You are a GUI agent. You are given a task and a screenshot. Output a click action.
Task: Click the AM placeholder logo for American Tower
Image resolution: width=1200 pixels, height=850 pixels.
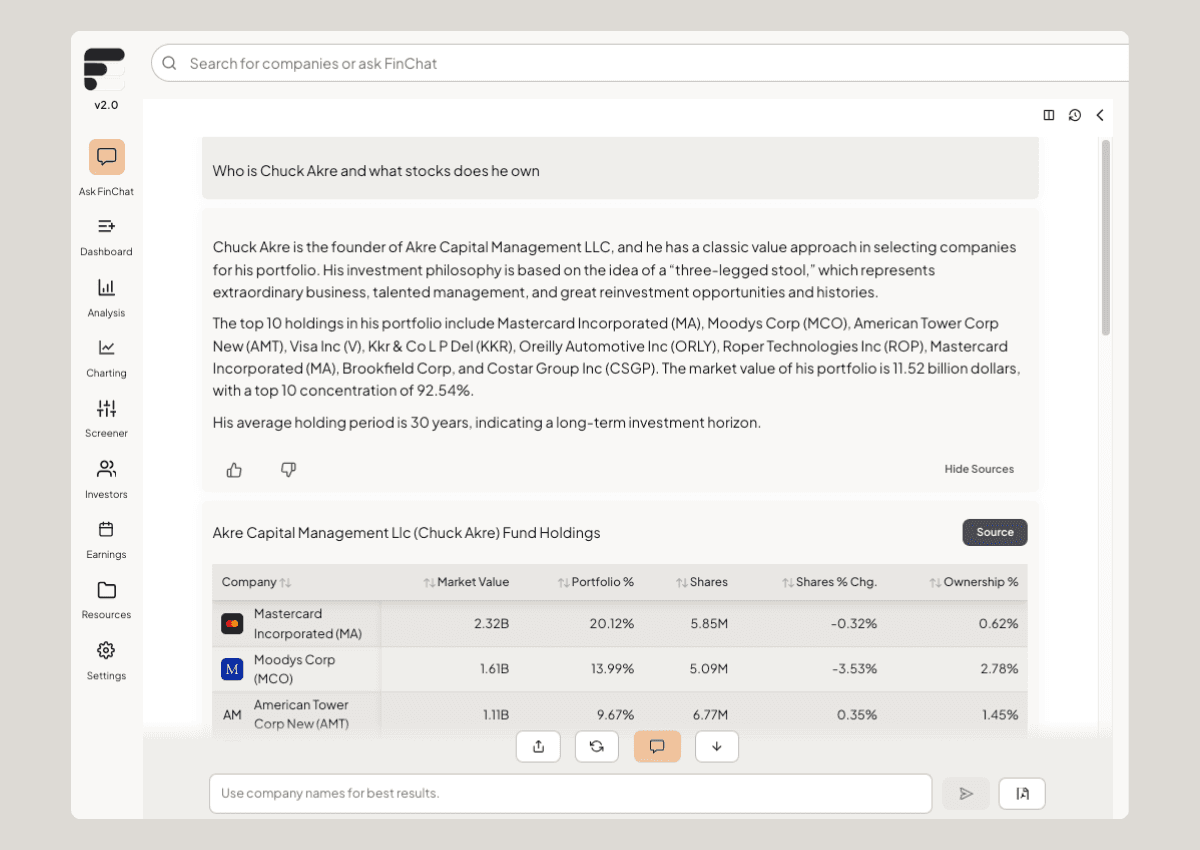(232, 715)
